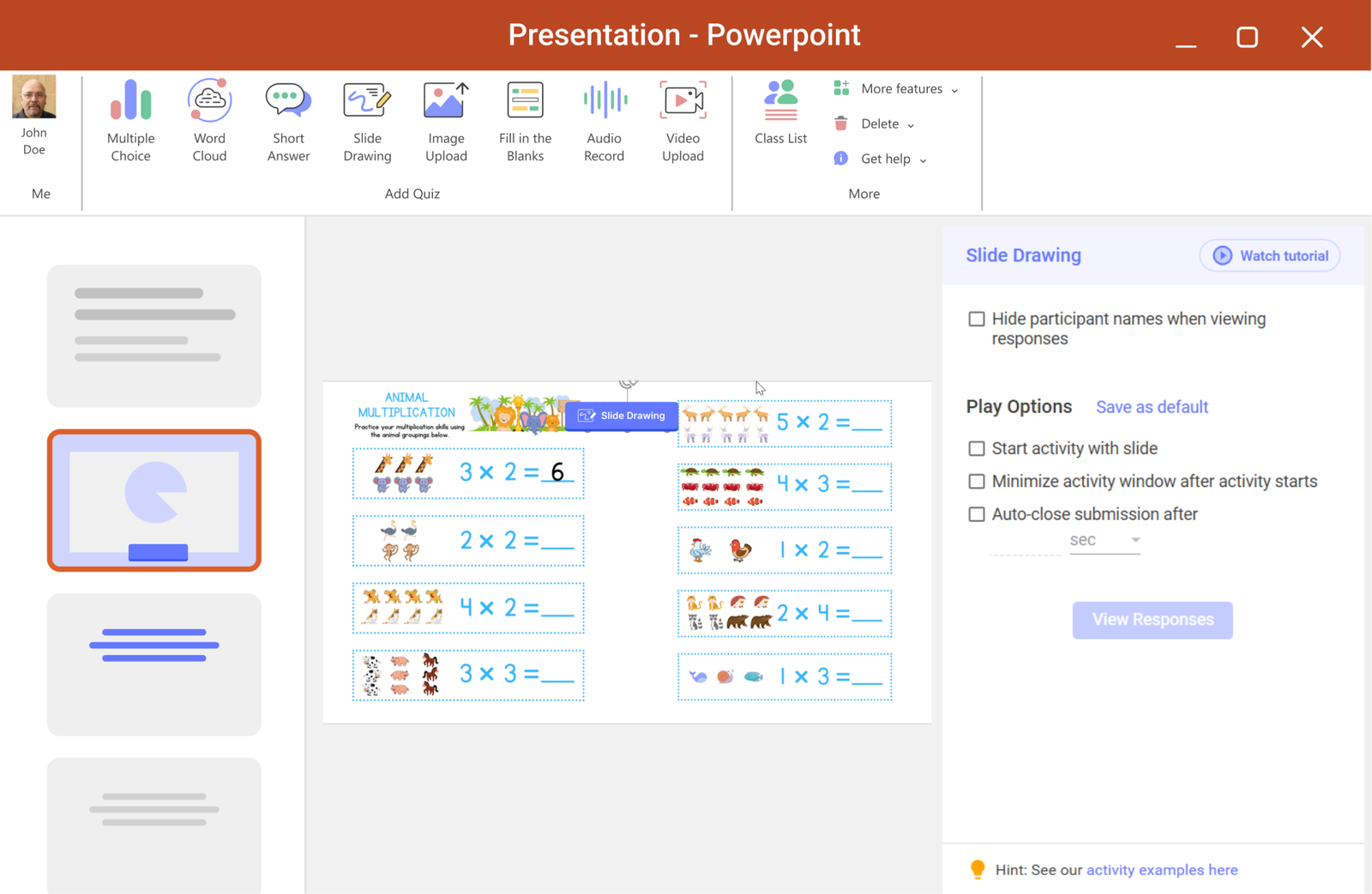Expand the seconds unit dropdown
The height and width of the screenshot is (894, 1372).
pos(1135,540)
